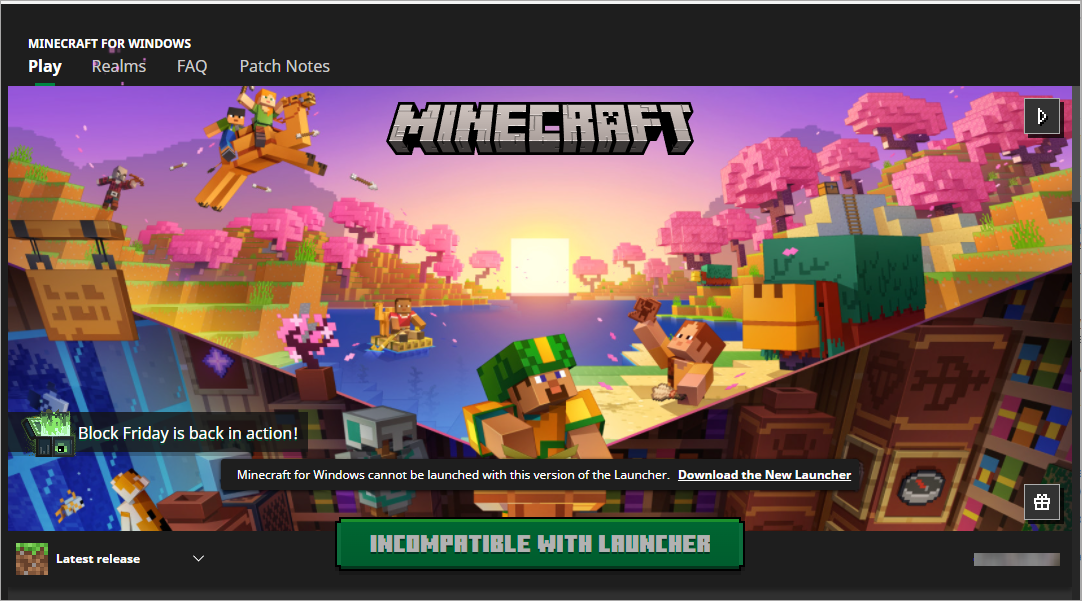Click Download the New Launcher link

(765, 475)
